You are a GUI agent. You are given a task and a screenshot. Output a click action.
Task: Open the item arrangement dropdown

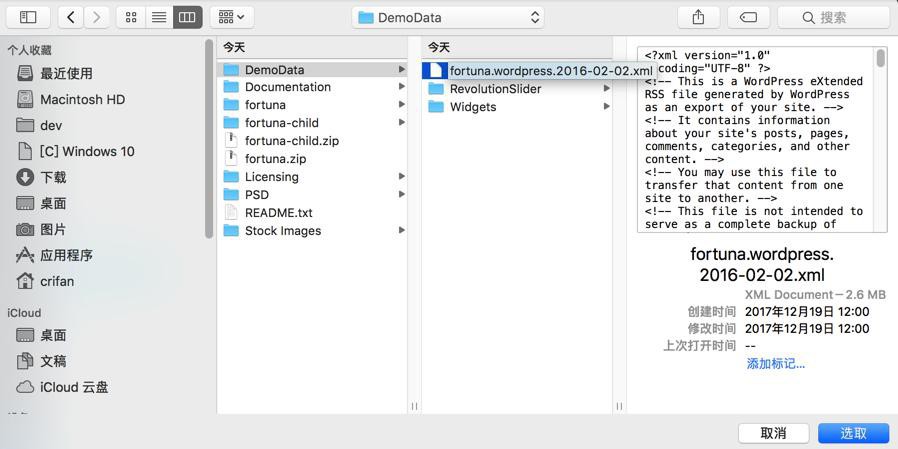click(231, 17)
